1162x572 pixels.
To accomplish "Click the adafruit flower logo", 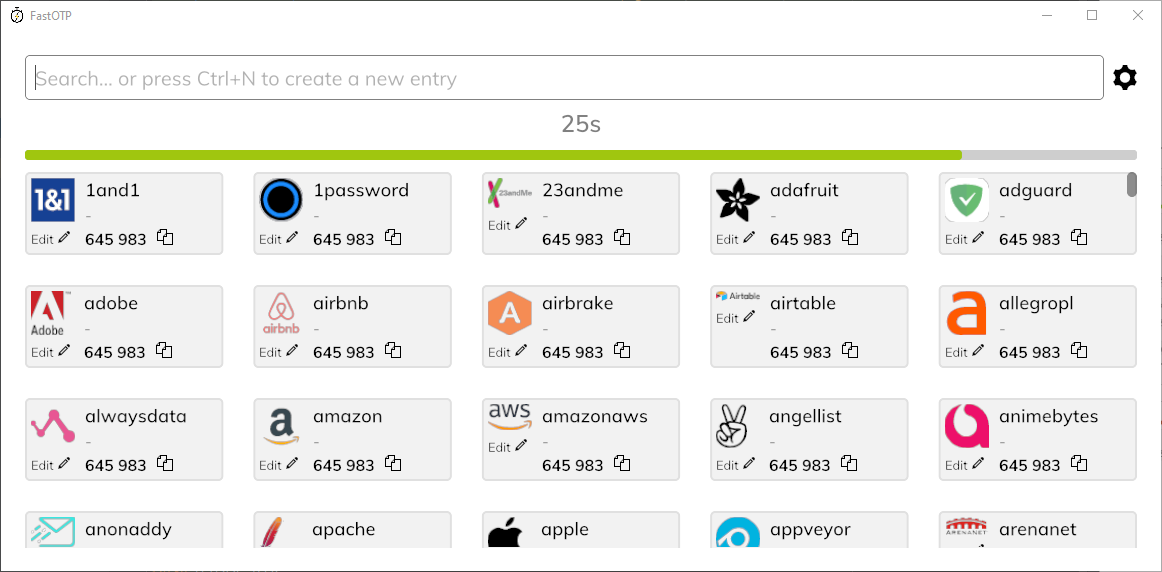I will (737, 200).
